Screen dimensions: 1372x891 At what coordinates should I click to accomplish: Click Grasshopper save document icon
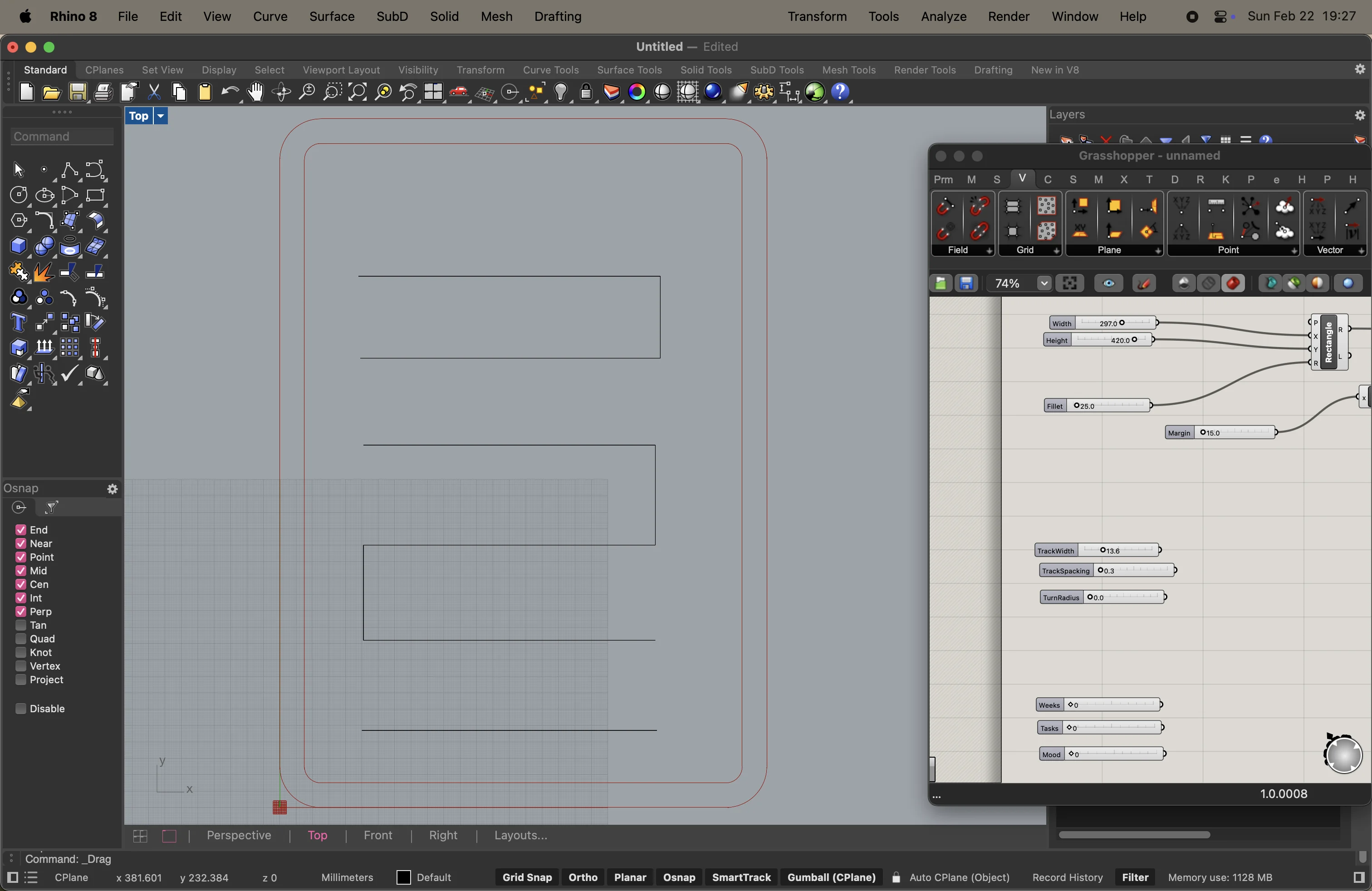pyautogui.click(x=966, y=284)
